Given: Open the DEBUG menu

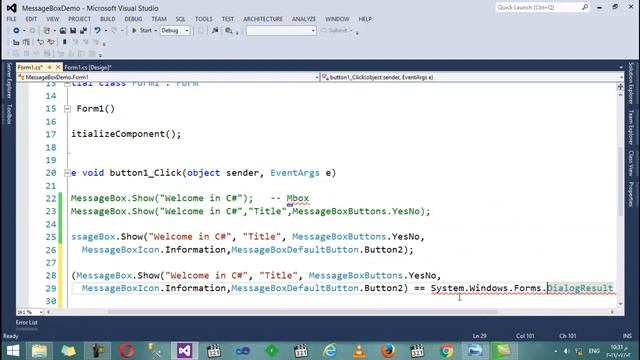Looking at the screenshot, I should pos(133,19).
